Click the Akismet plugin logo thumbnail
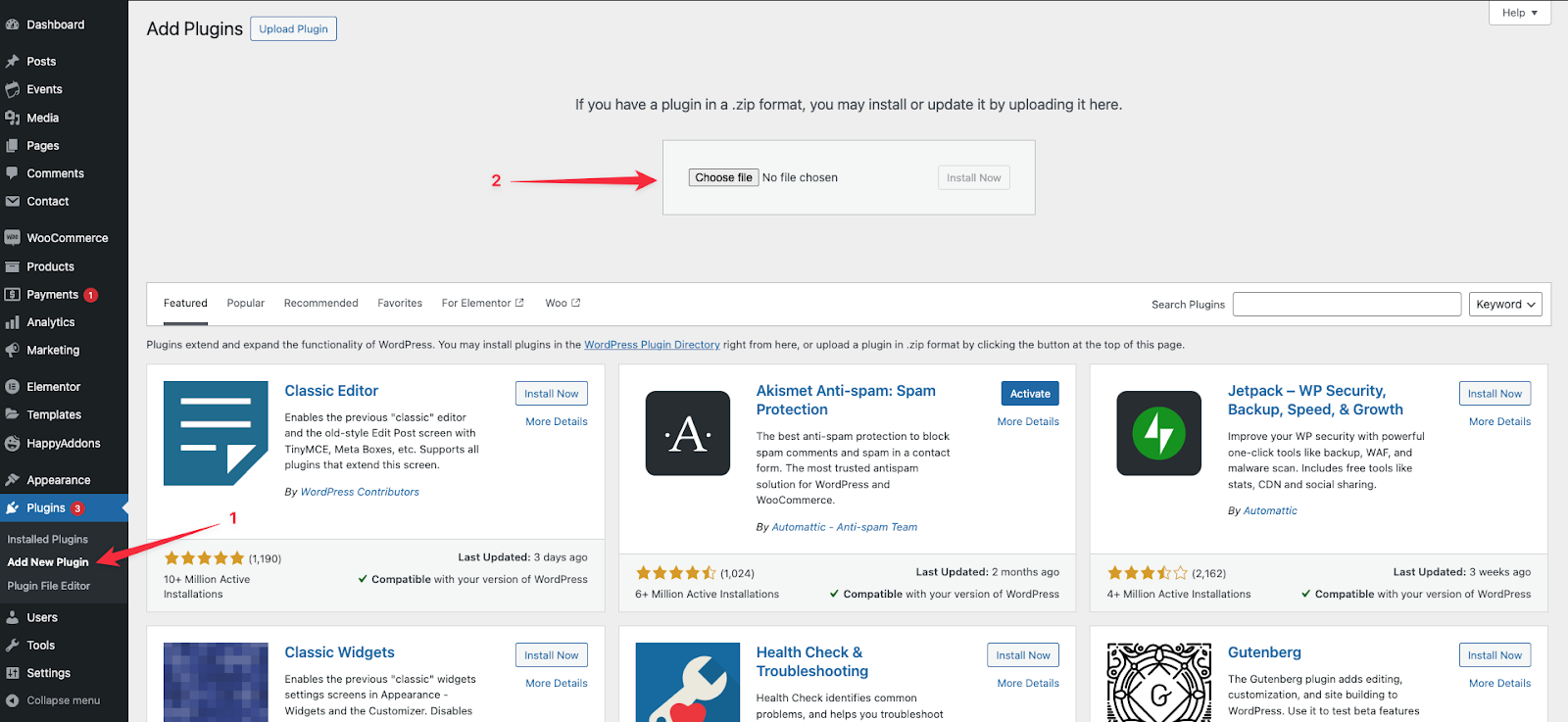The height and width of the screenshot is (722, 1568). 688,433
